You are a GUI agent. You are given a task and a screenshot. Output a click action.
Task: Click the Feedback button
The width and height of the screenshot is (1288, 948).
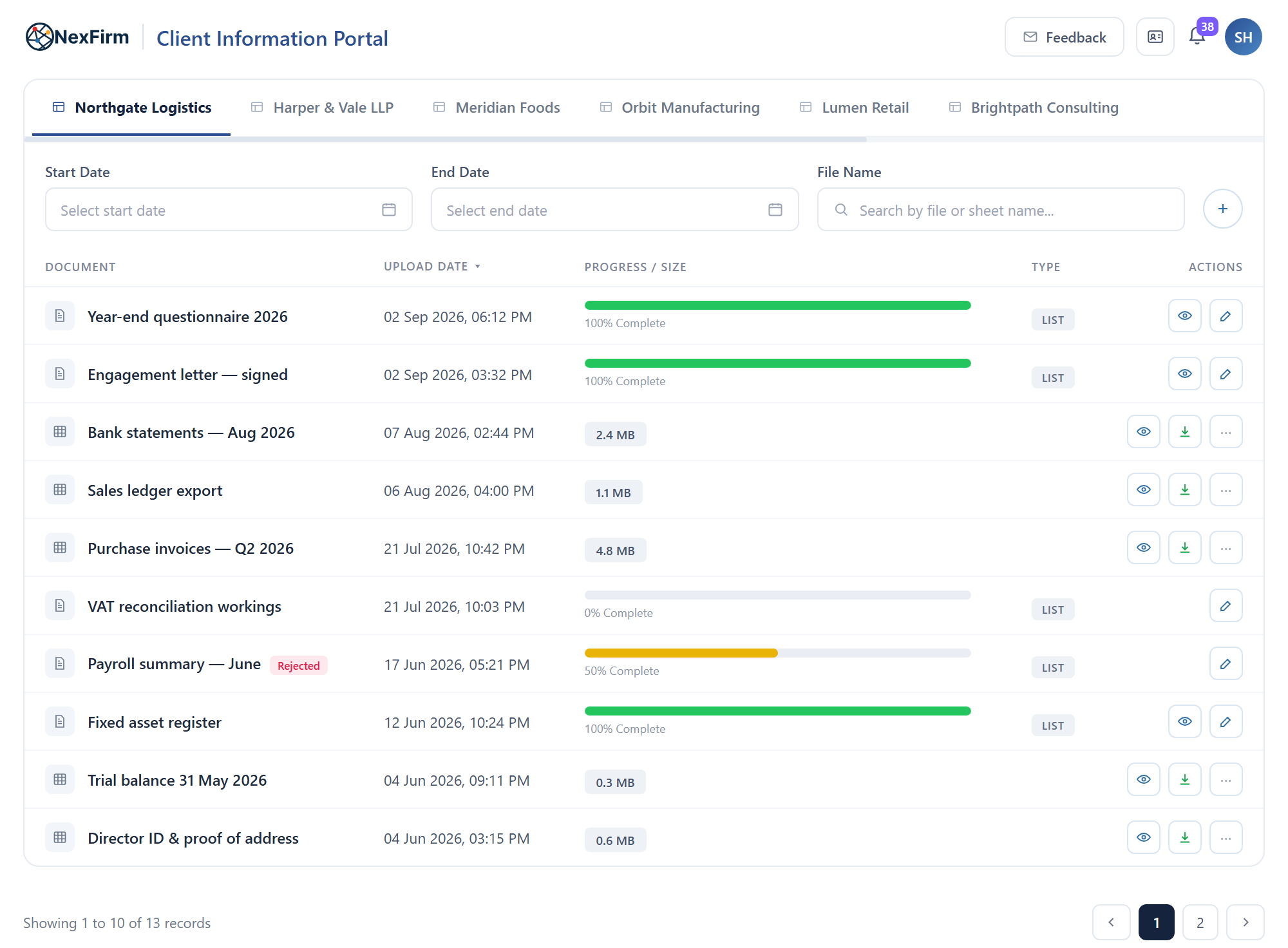[x=1065, y=37]
